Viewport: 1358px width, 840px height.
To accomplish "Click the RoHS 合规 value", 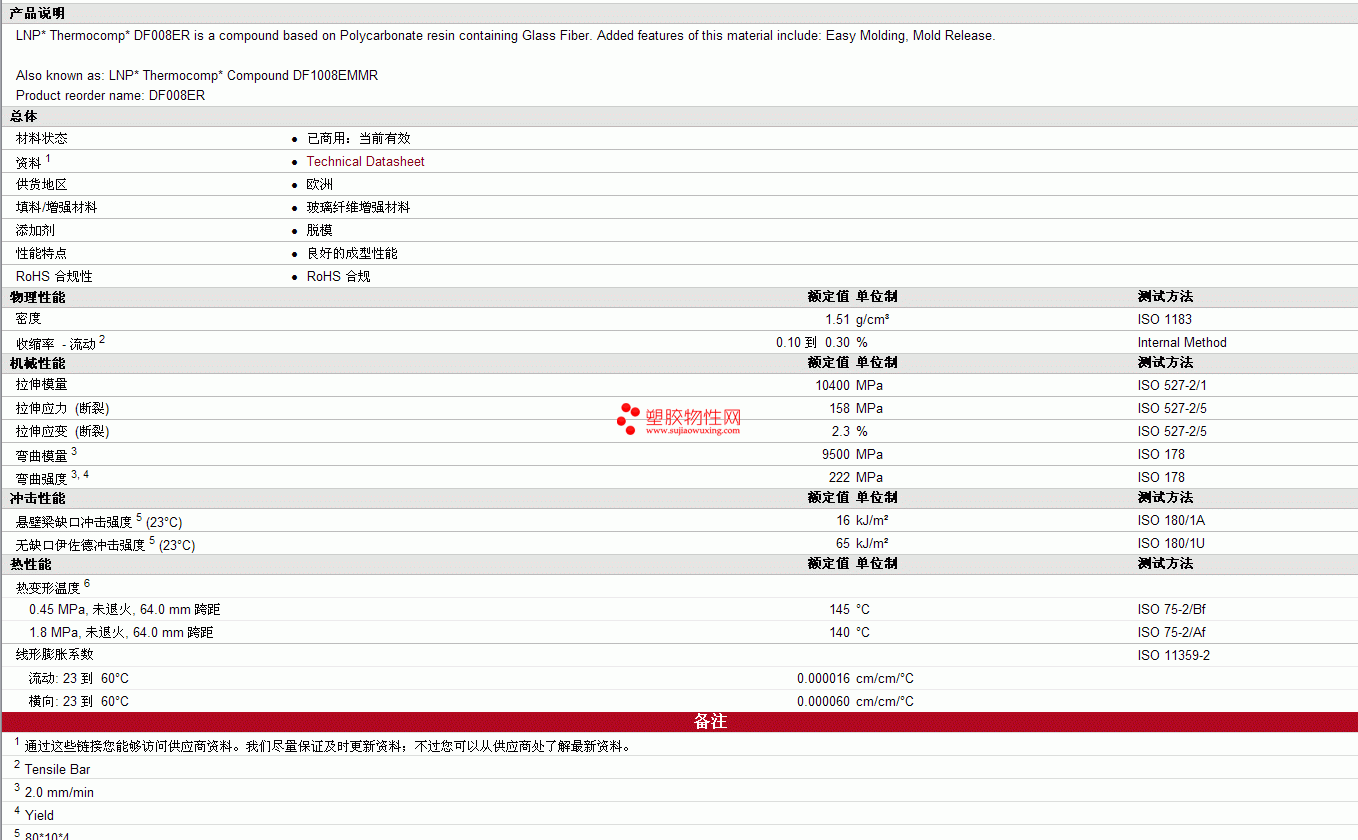I will pyautogui.click(x=338, y=276).
